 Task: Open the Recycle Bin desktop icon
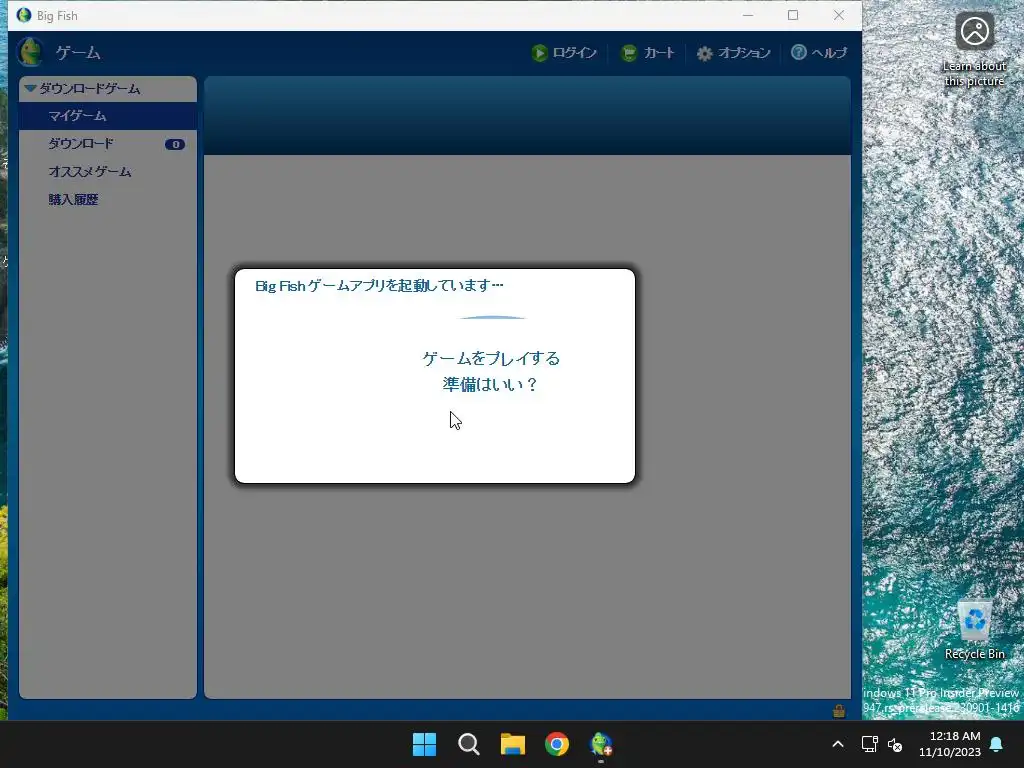[x=974, y=630]
